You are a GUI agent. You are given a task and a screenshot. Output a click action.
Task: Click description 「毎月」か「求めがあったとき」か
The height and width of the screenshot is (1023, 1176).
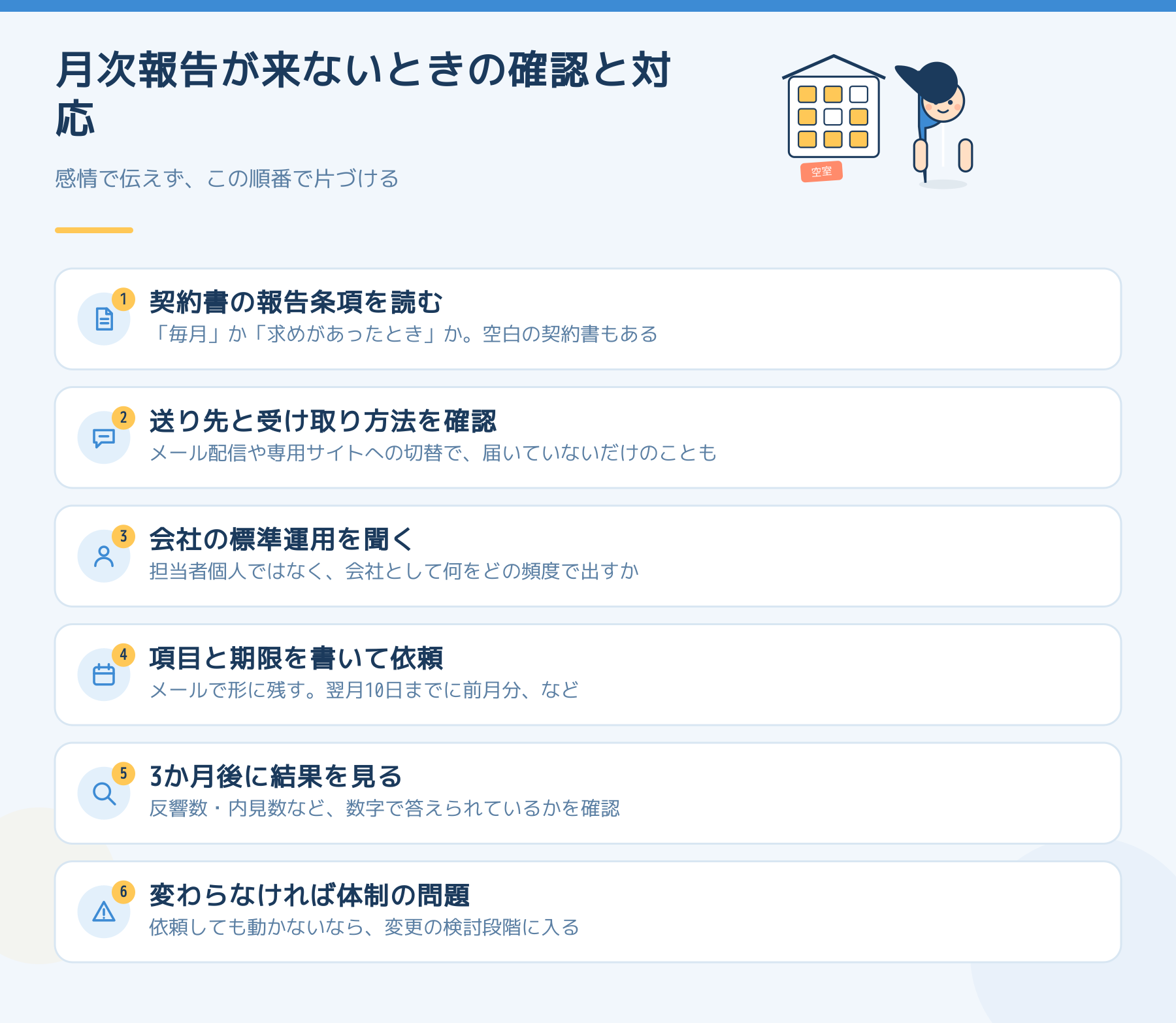[306, 334]
